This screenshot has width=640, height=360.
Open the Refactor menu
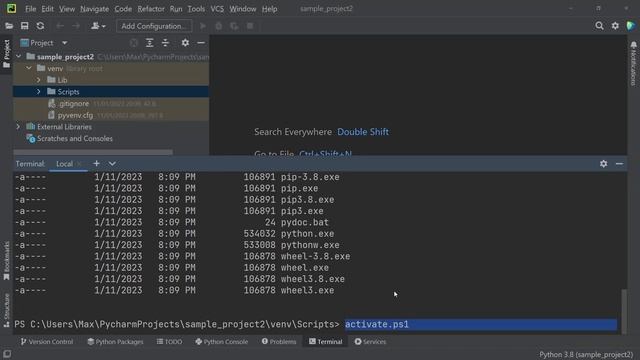click(x=151, y=9)
